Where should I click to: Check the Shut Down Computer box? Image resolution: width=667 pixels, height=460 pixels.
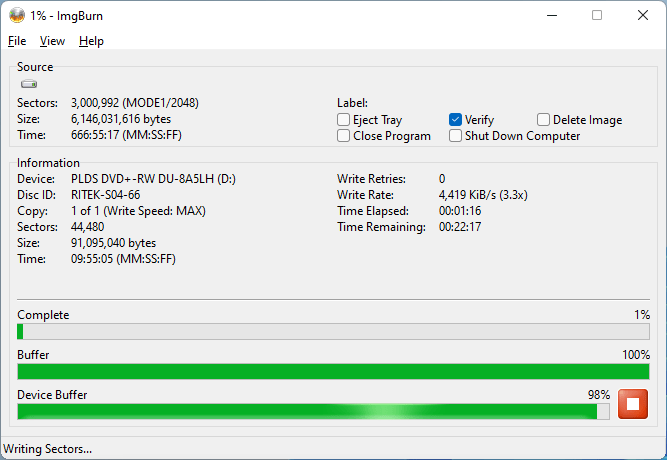(456, 136)
